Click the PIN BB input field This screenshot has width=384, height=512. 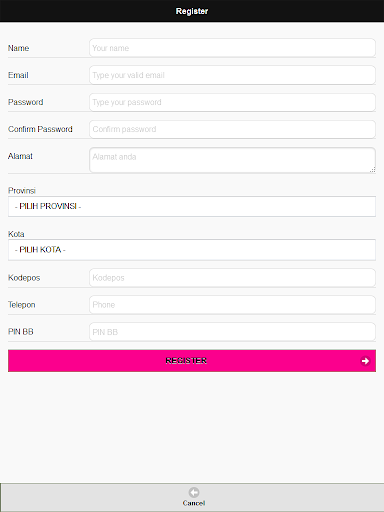point(232,332)
